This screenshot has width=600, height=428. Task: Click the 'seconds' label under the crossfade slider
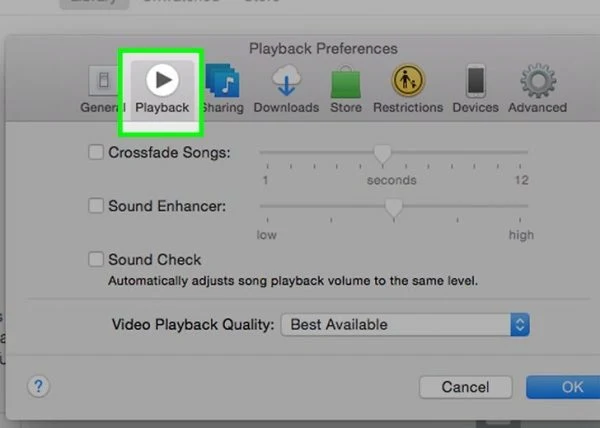pyautogui.click(x=391, y=180)
